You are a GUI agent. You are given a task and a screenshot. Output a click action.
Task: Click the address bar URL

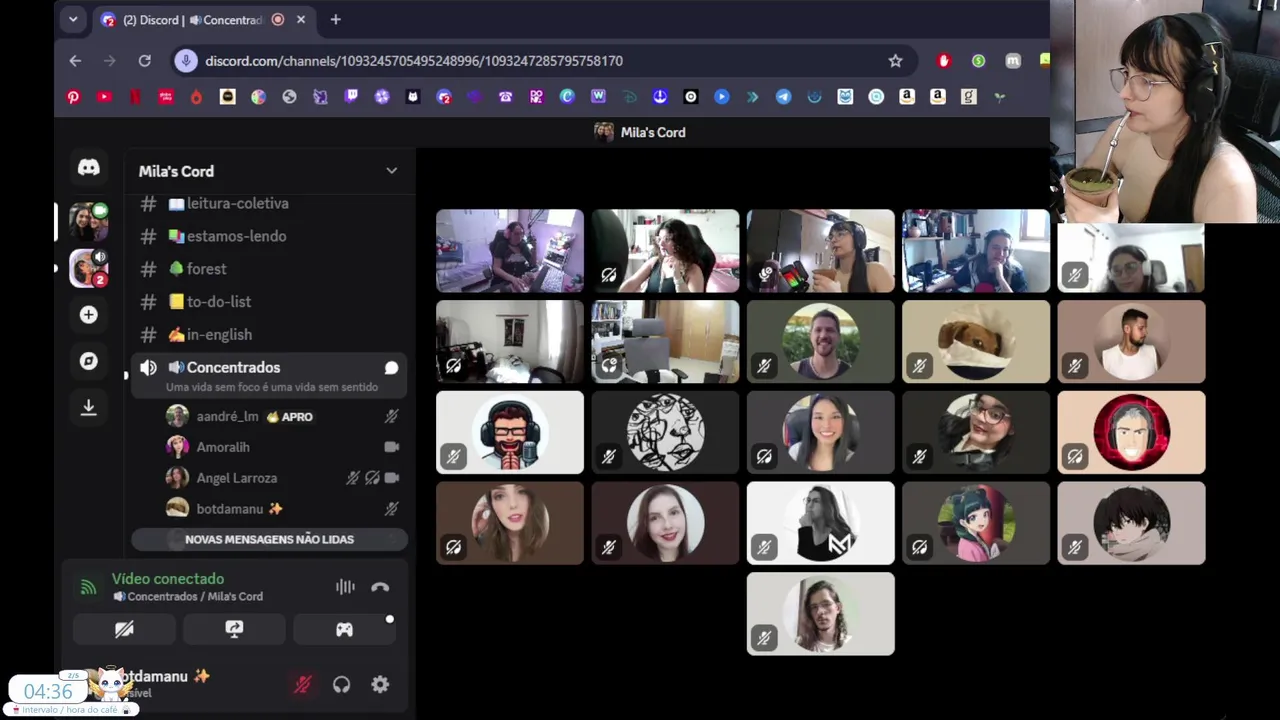point(414,61)
